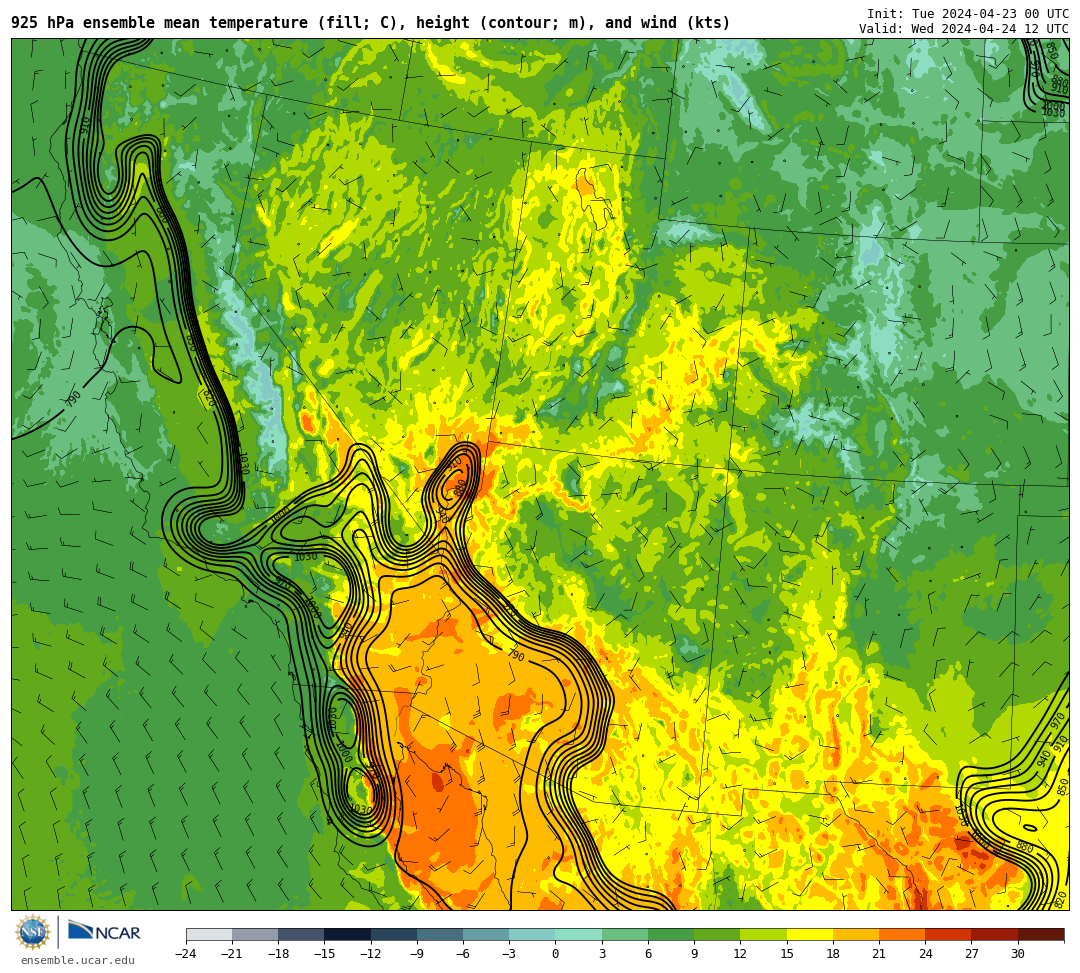1080x973 pixels.
Task: Click the 30 colorbar label
Action: pos(1017,954)
